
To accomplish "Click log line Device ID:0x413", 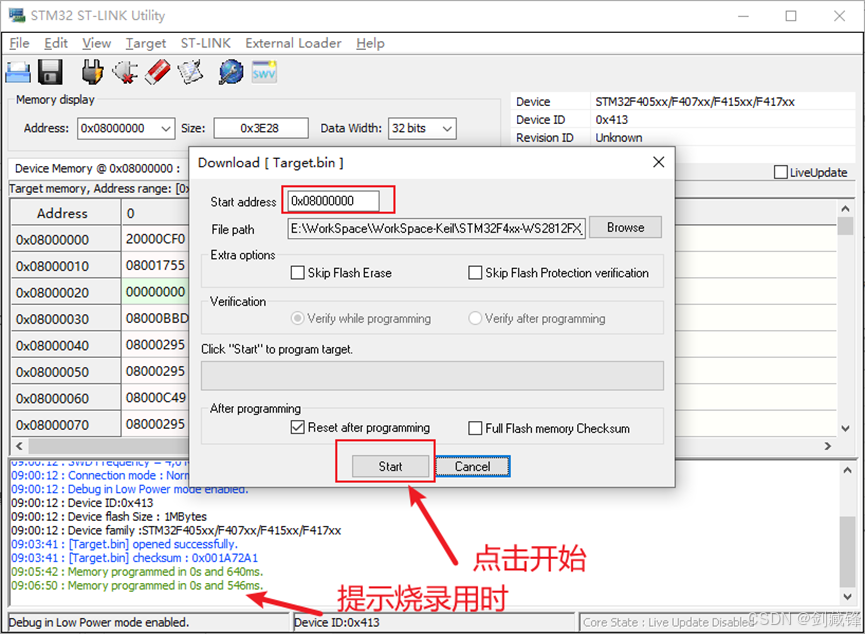I will pos(82,503).
